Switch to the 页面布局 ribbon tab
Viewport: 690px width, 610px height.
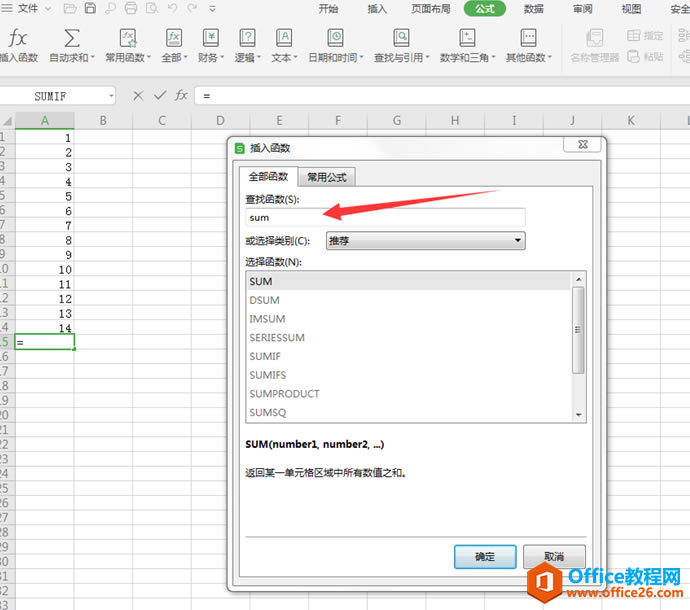coord(431,9)
